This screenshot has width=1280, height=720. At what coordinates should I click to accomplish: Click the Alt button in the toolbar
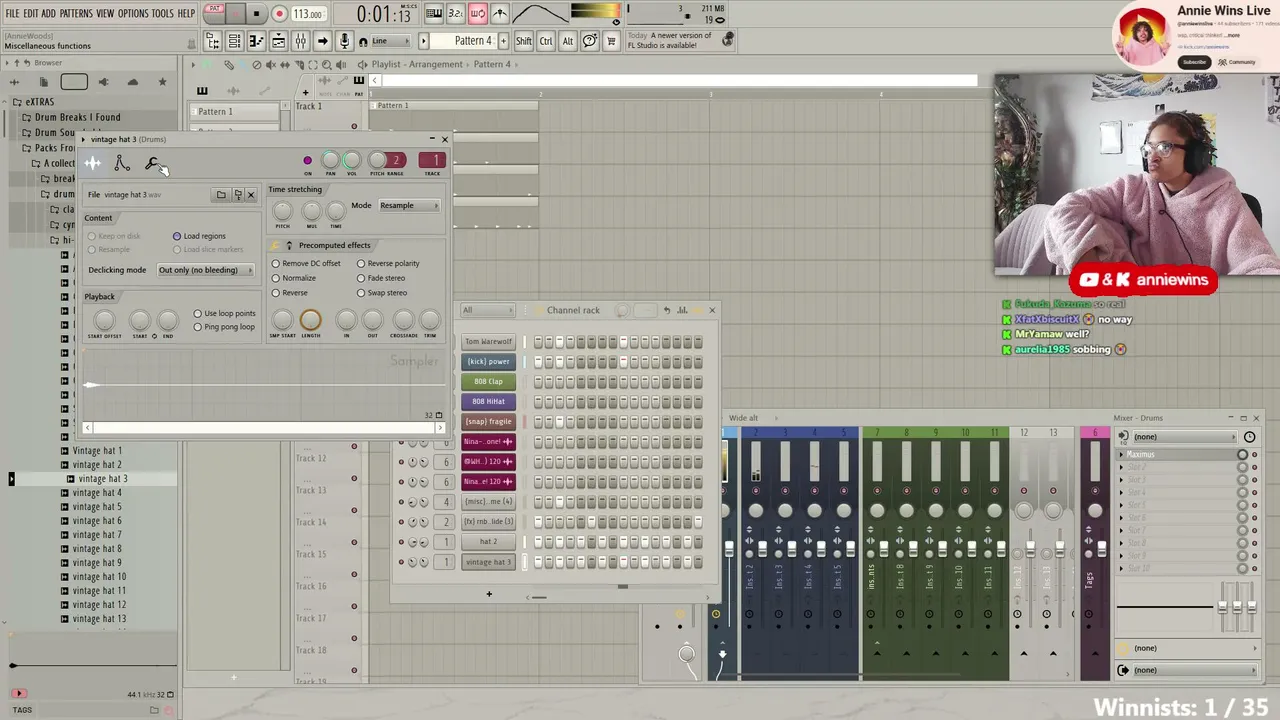[x=568, y=41]
